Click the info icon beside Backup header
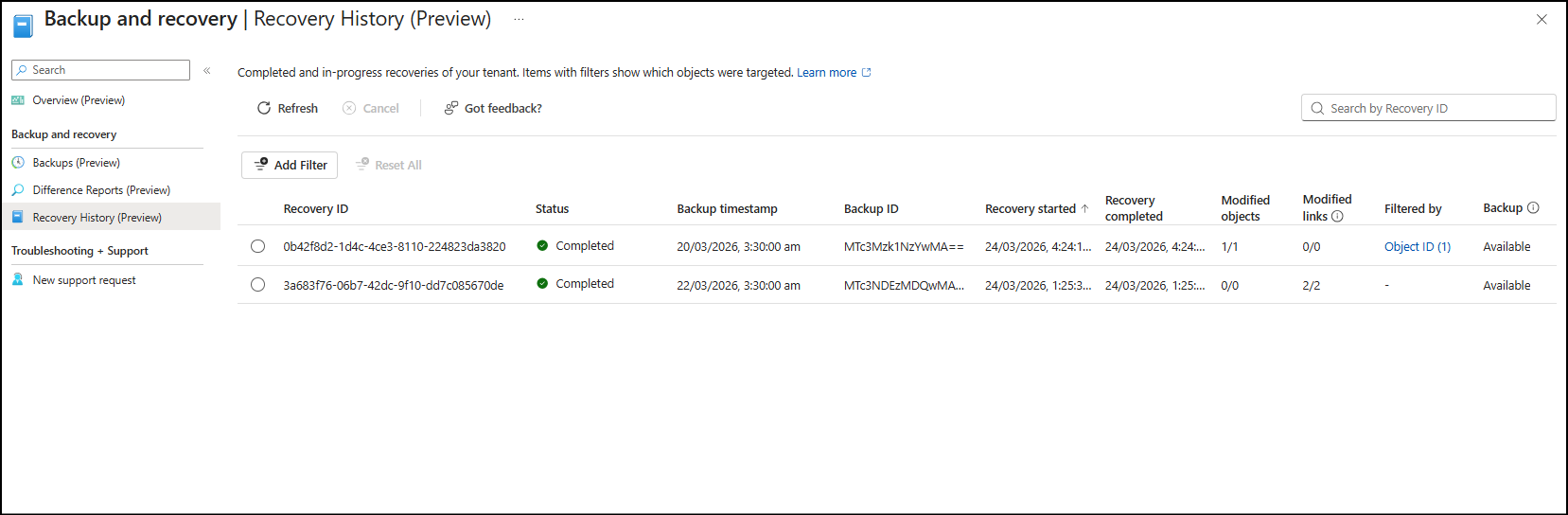Viewport: 1568px width, 515px height. coord(1533,208)
